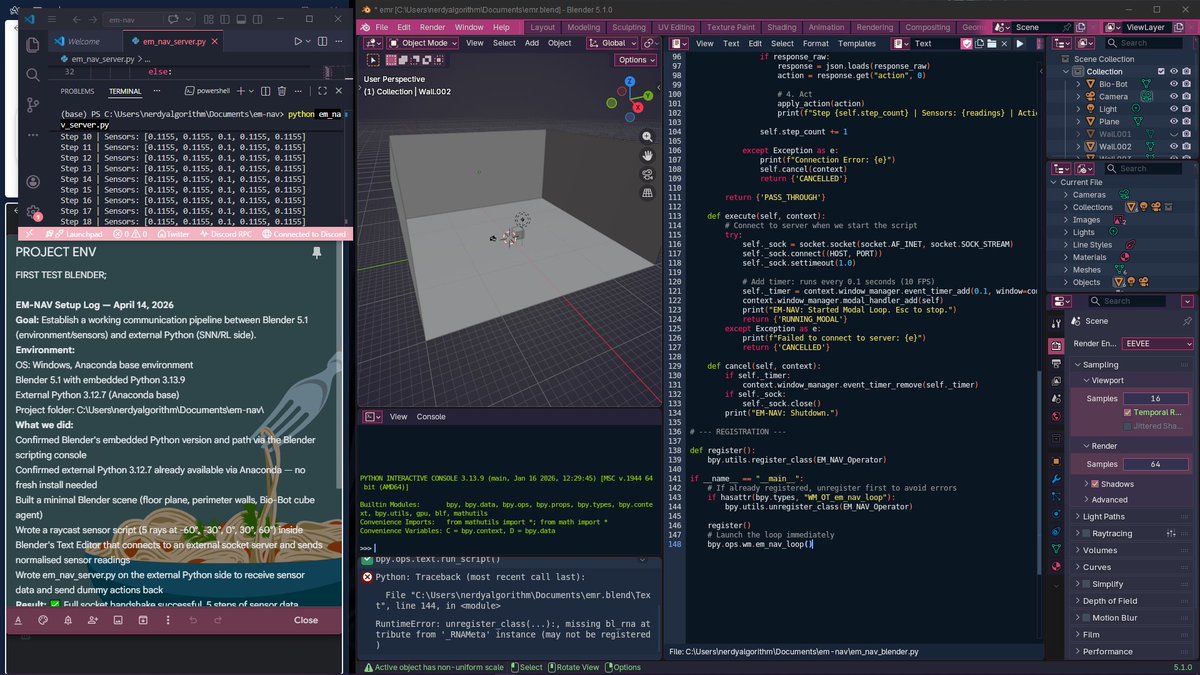Switch to the PROBLEMS tab in VS Code
Screen dimensions: 1200x675
77,91
